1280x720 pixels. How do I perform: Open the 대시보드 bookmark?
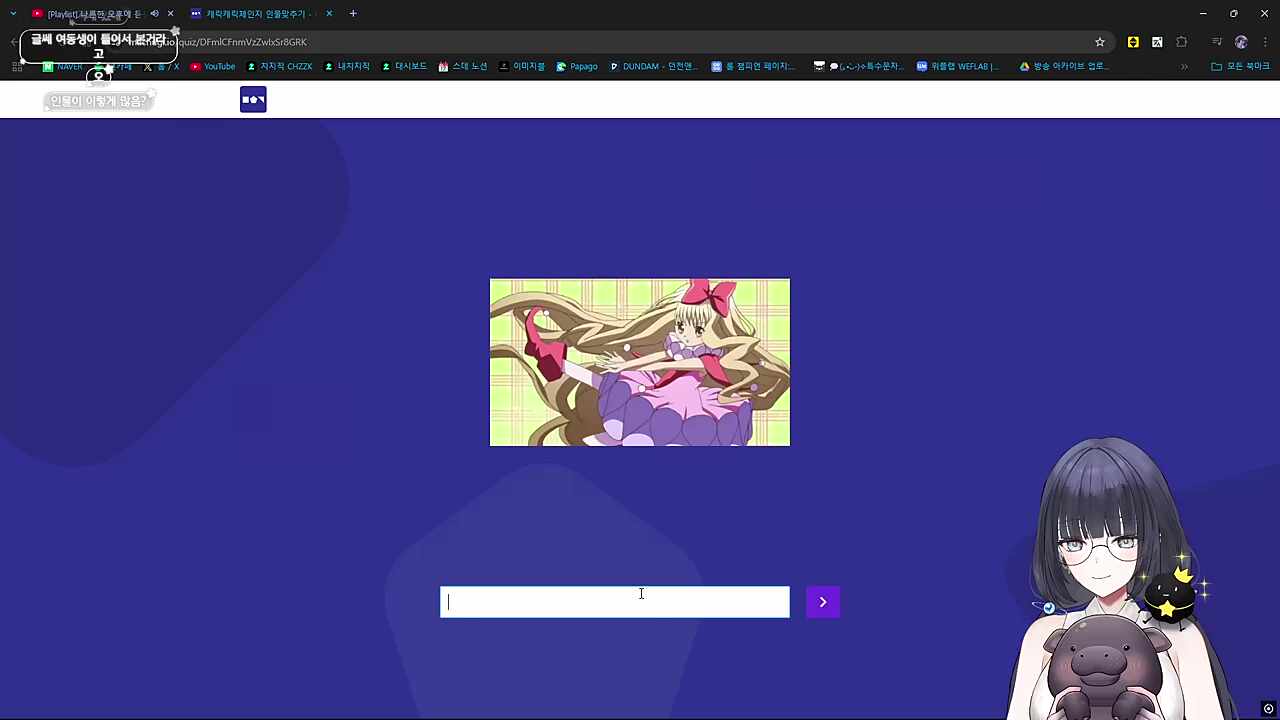point(404,67)
